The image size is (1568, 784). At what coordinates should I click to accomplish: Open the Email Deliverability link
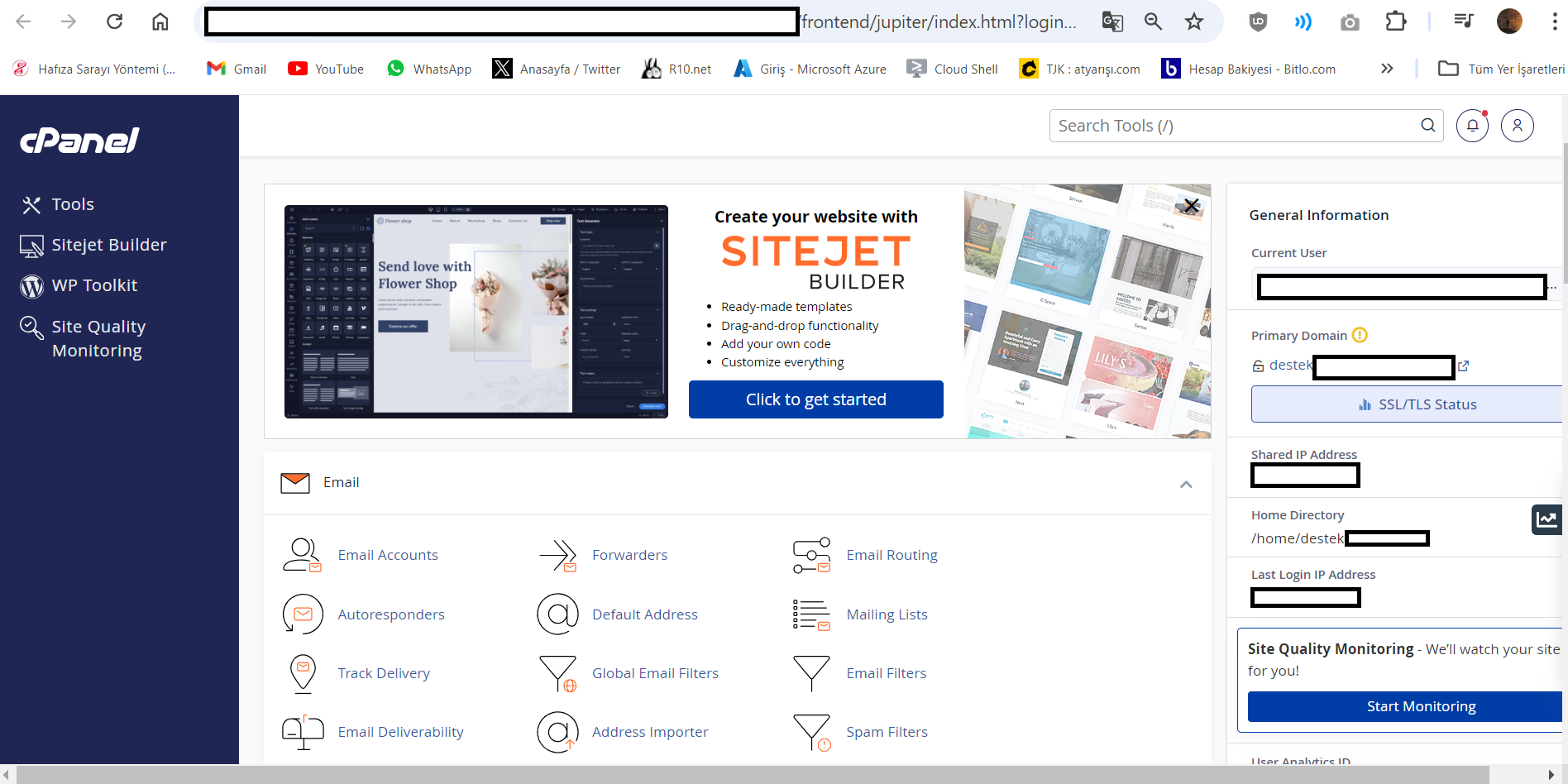401,732
